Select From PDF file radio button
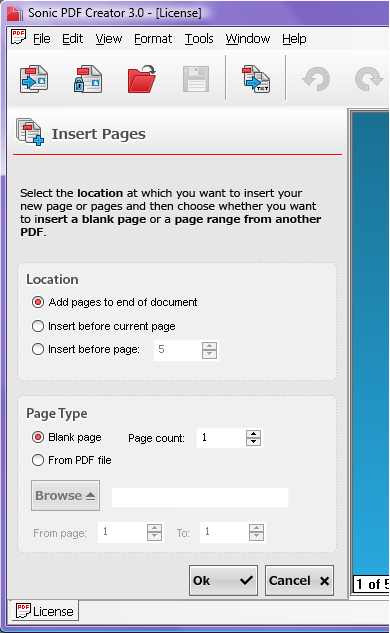 click(x=38, y=460)
